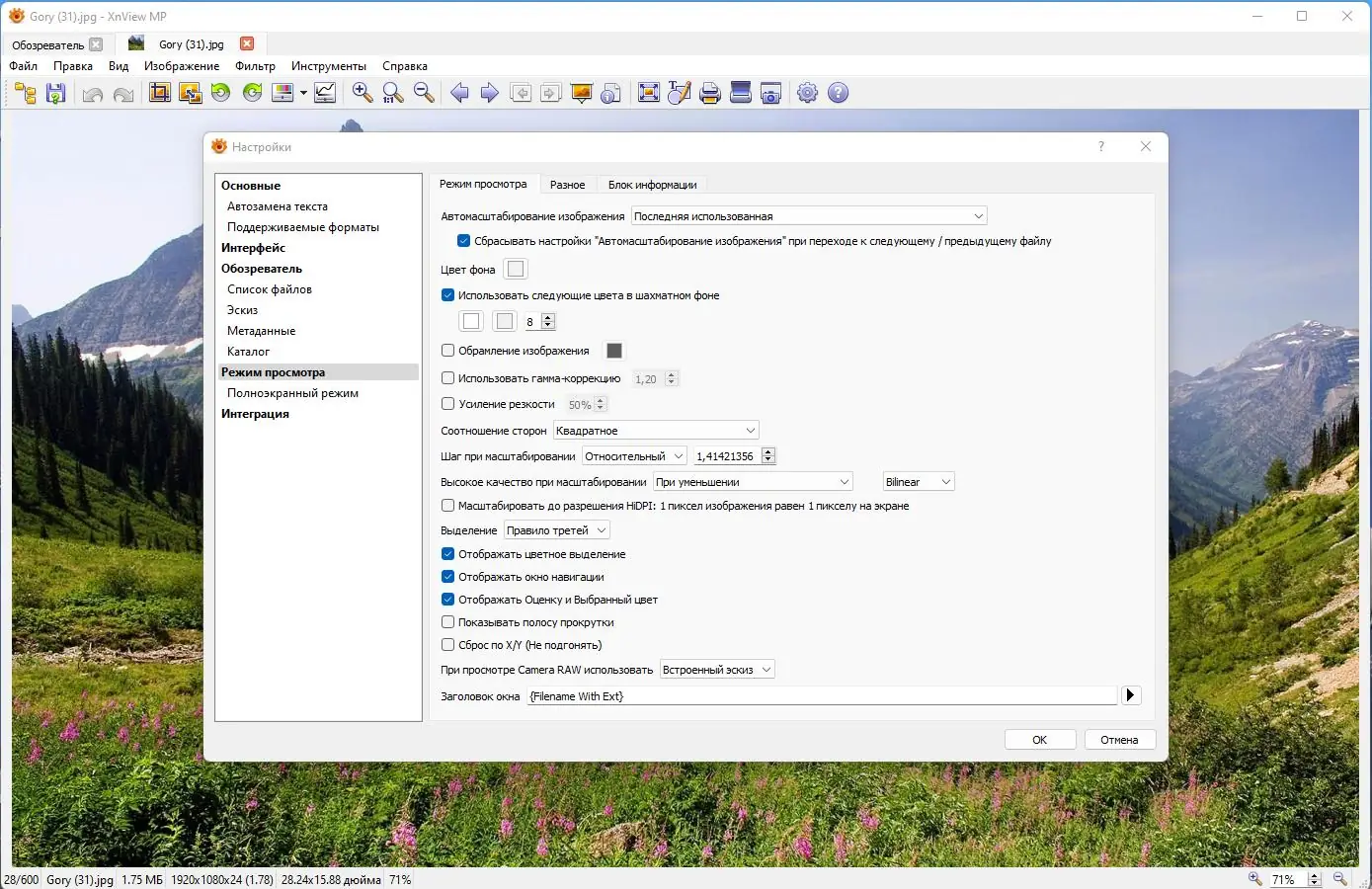Toggle use following colors in chessboard background
Viewport: 1372px width, 889px height.
coord(447,295)
